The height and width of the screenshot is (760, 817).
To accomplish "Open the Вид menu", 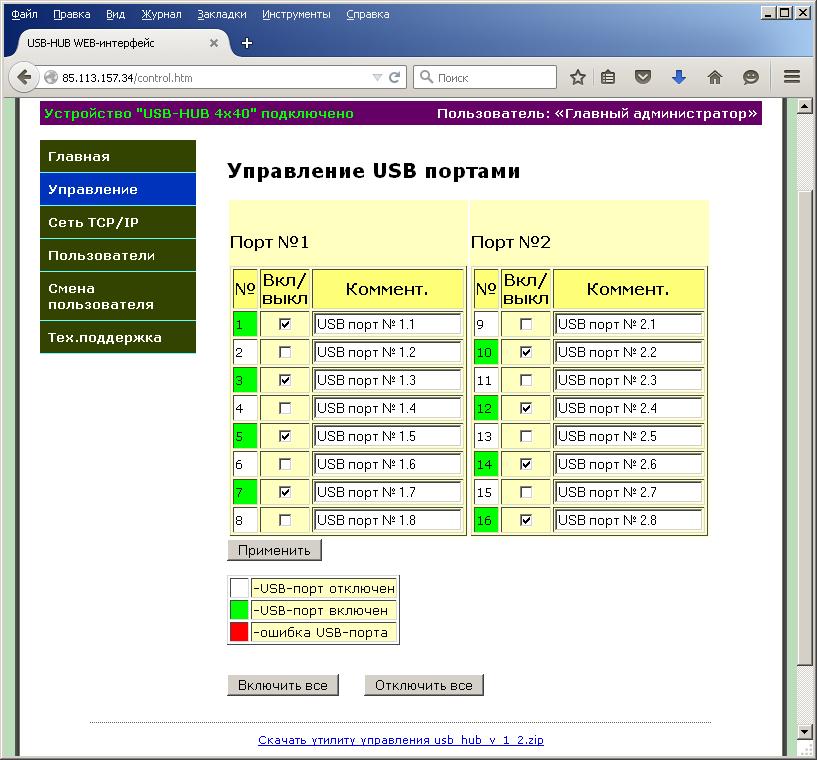I will click(116, 14).
